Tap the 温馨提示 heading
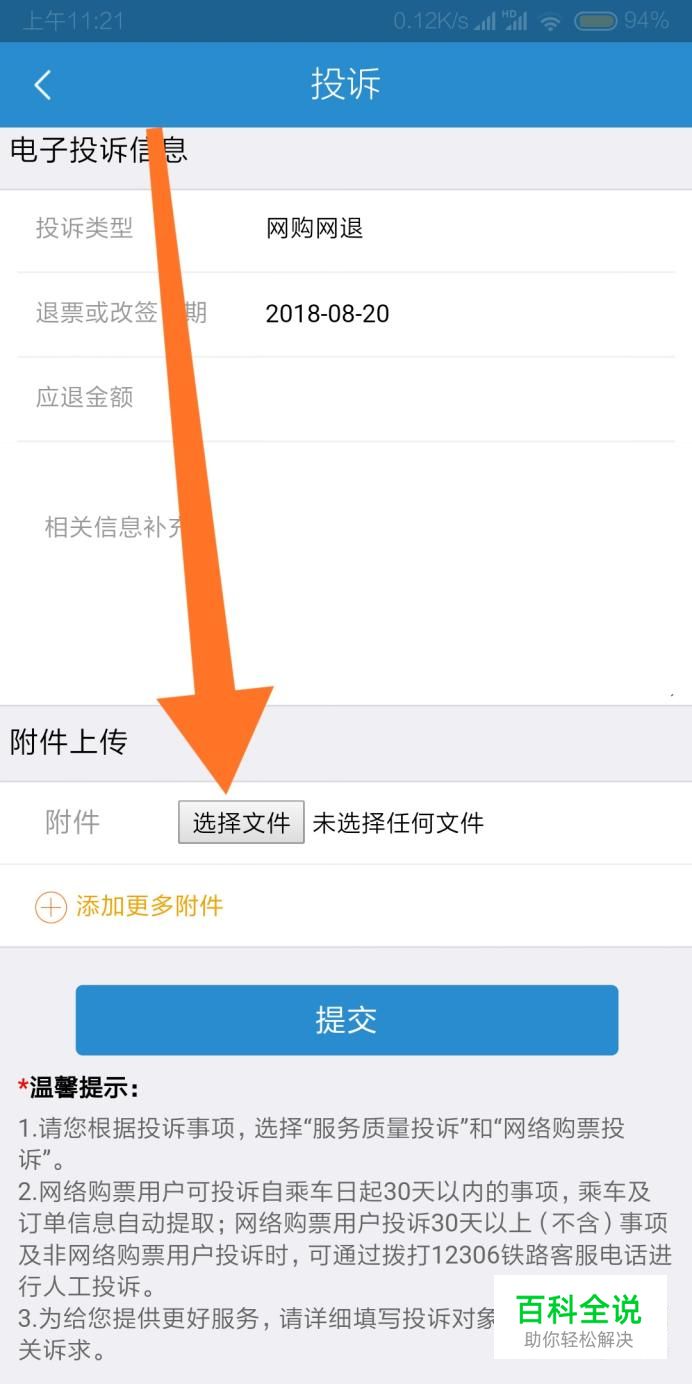The height and width of the screenshot is (1384, 692). coord(78,1087)
